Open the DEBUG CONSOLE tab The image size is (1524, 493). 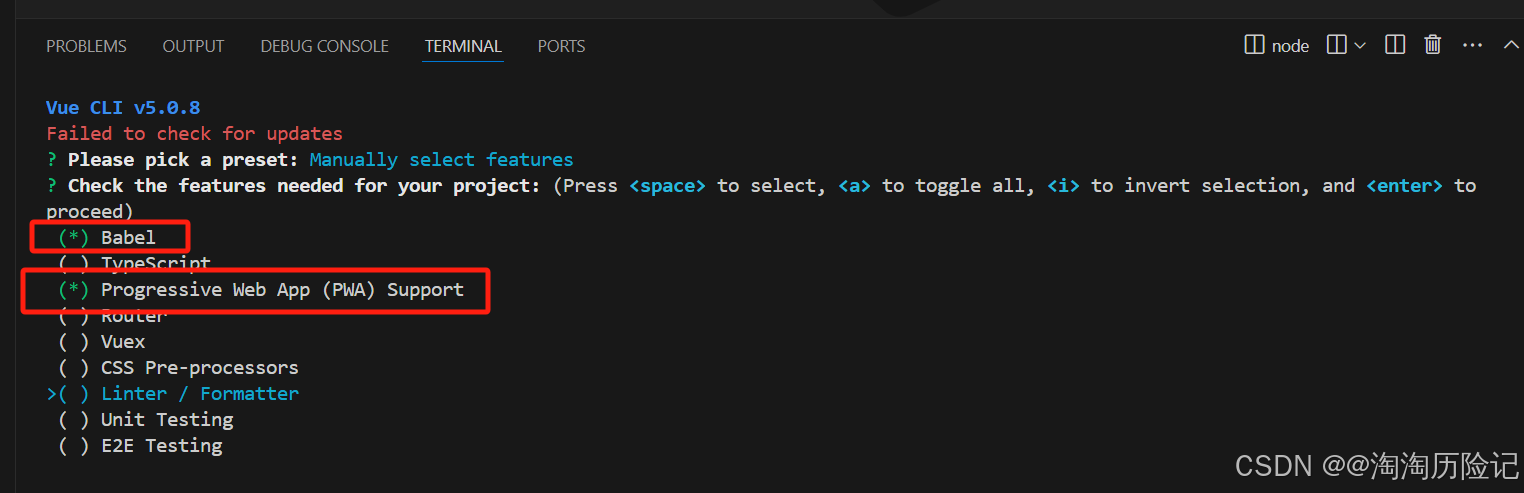pyautogui.click(x=324, y=46)
